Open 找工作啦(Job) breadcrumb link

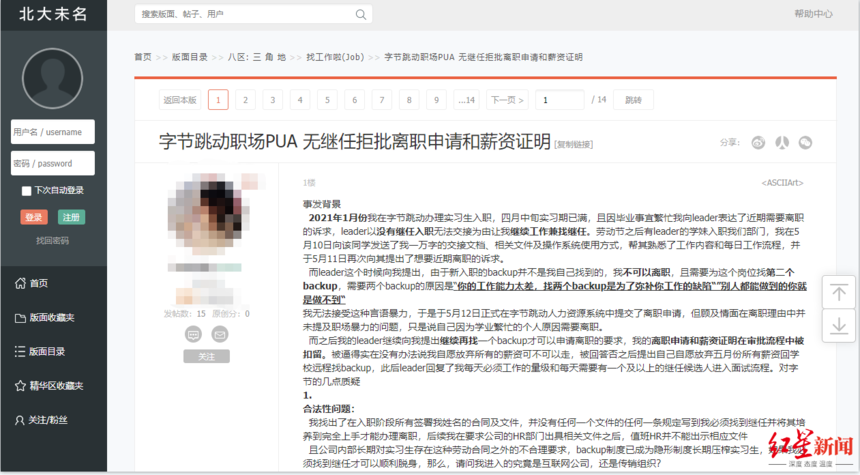tap(335, 57)
